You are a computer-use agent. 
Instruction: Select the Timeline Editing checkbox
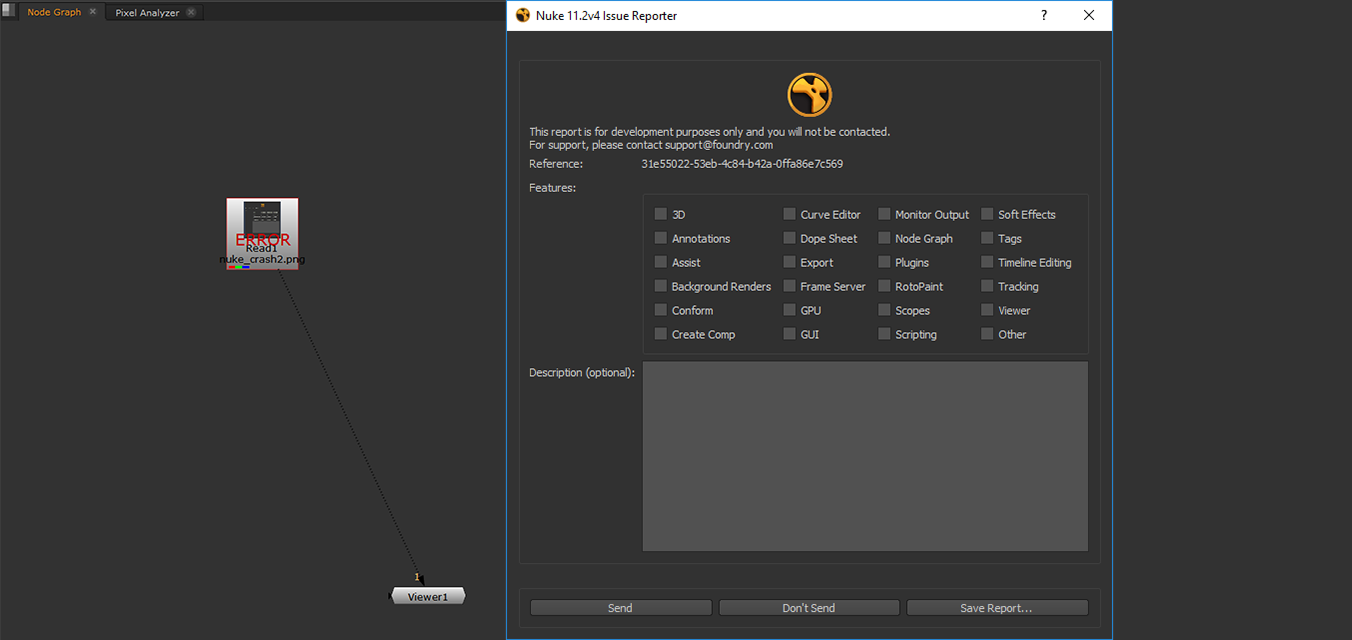click(x=987, y=262)
